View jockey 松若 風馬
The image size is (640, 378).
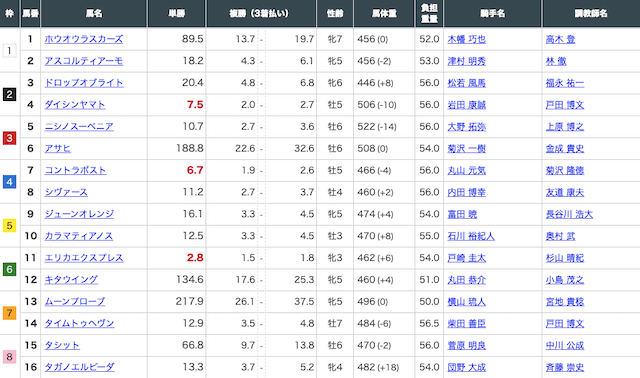467,83
